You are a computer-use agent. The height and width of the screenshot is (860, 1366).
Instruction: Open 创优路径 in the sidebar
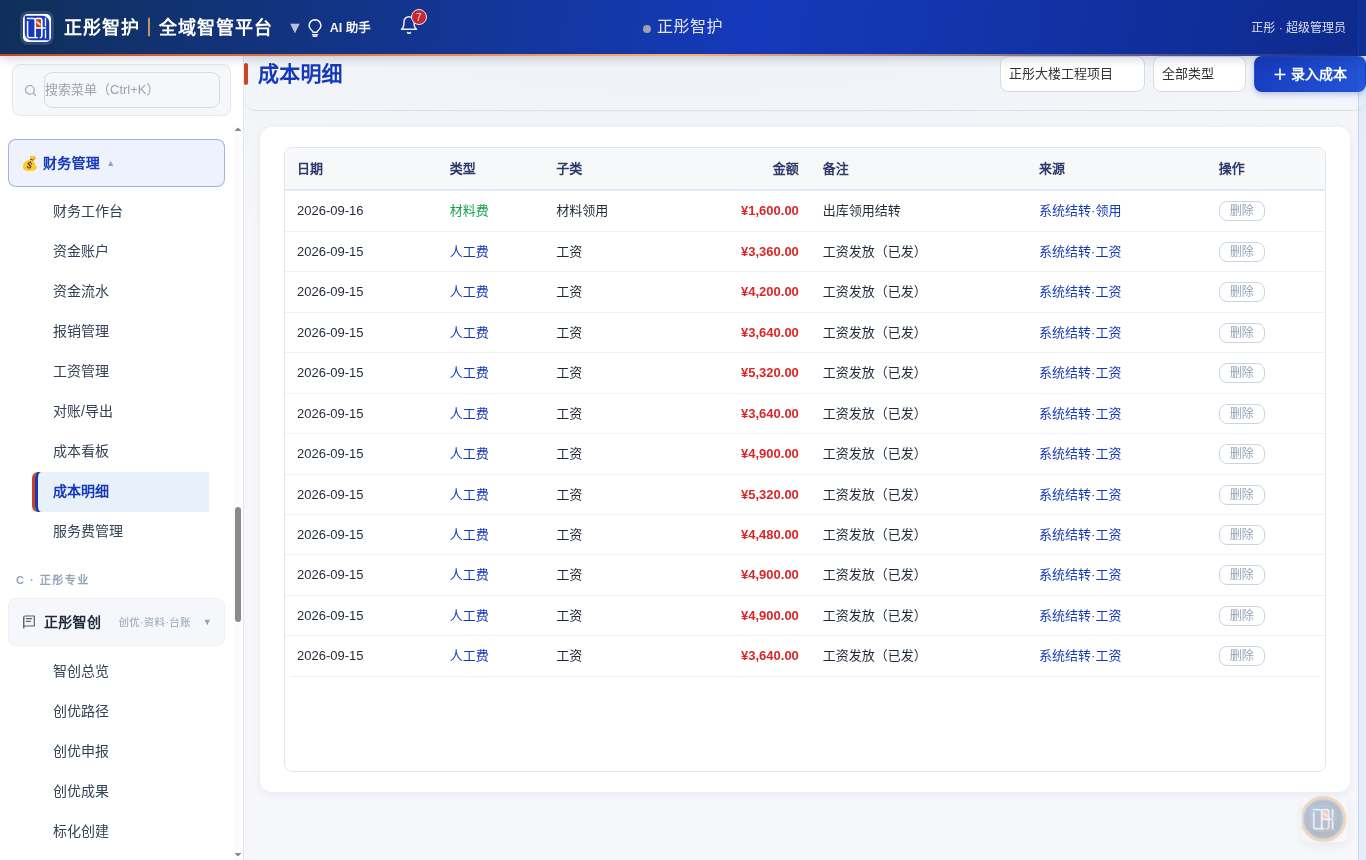81,711
